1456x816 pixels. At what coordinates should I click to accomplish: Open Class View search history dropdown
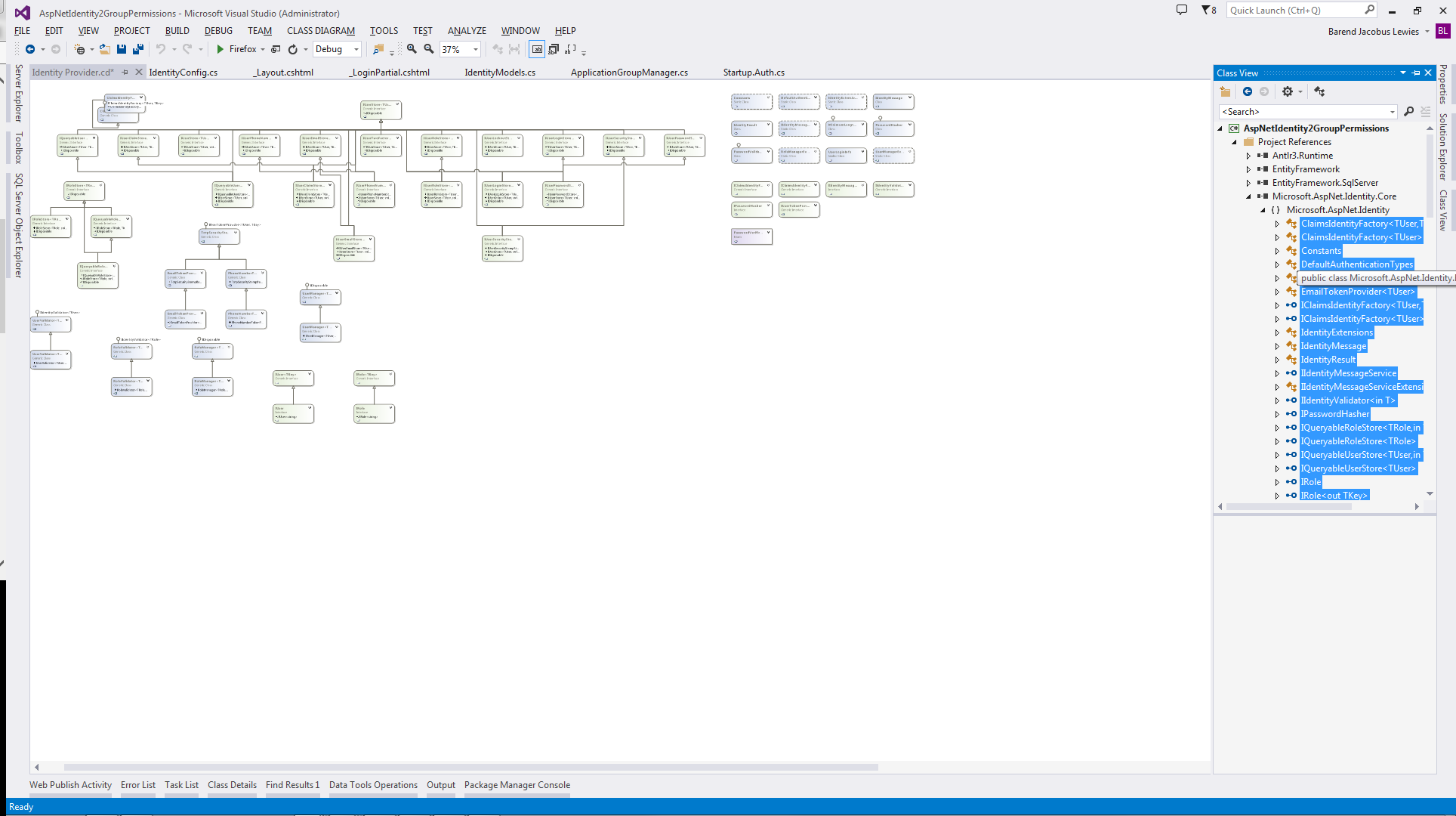[1393, 112]
